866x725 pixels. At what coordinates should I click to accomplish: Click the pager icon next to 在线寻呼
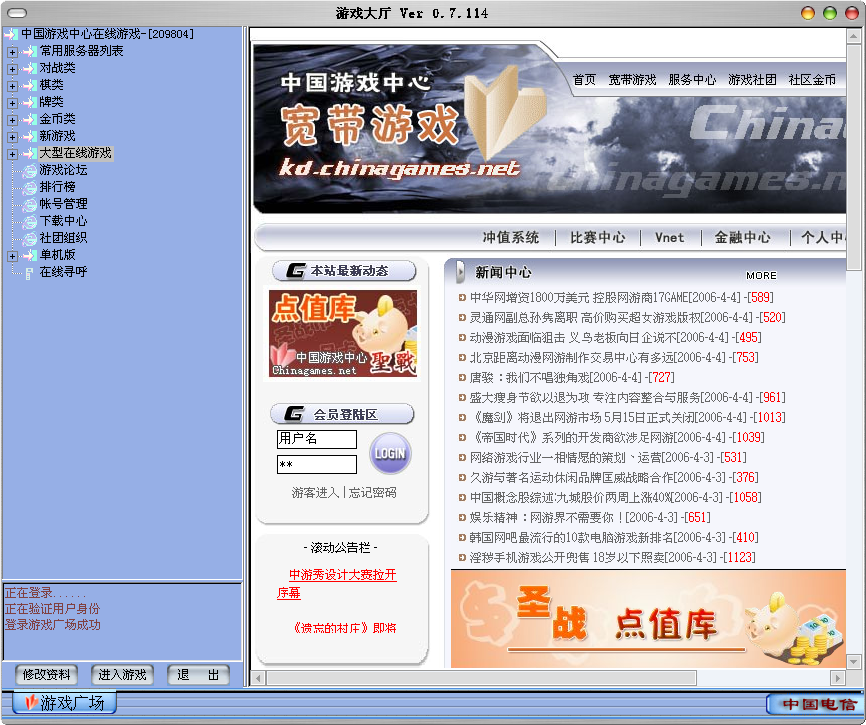29,273
